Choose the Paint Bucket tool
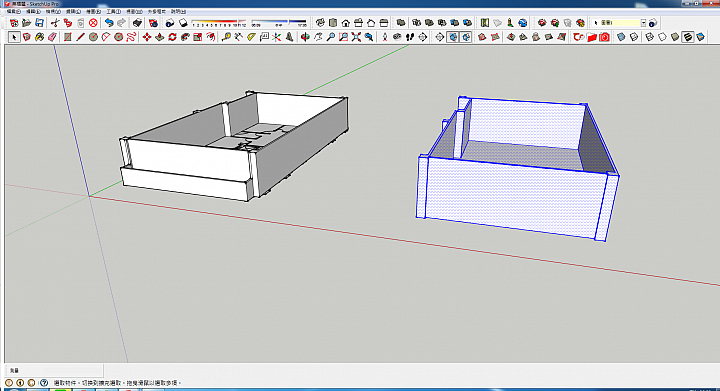Viewport: 720px width, 391px height. tap(39, 37)
